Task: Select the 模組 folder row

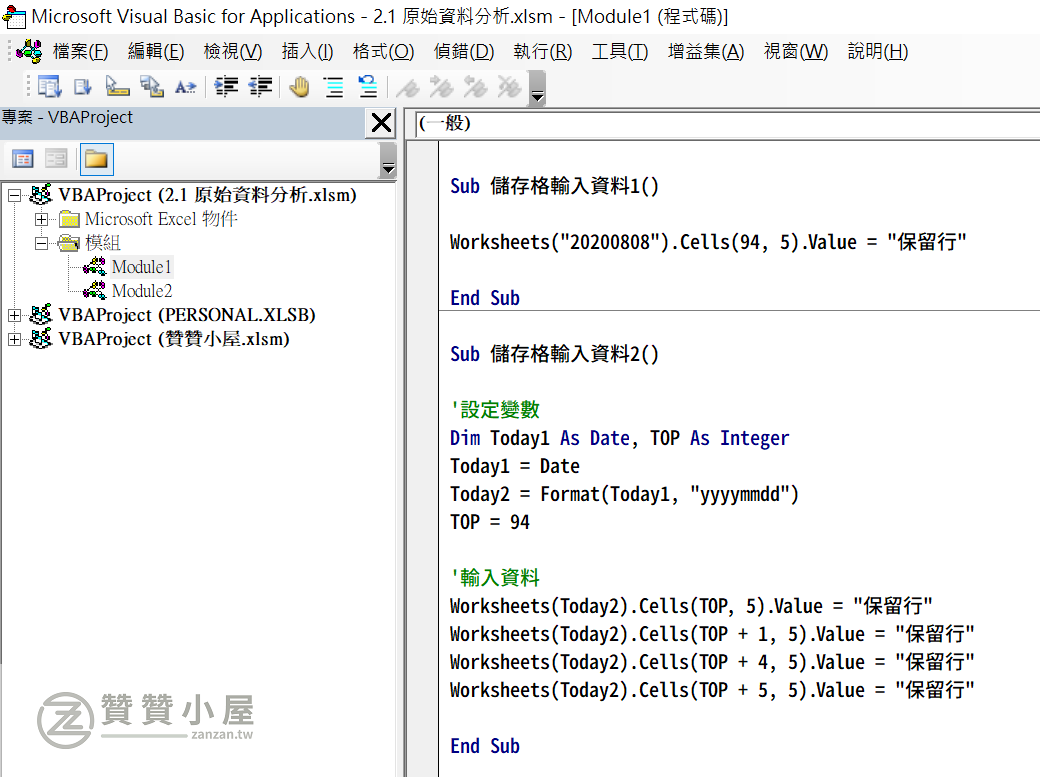Action: (102, 243)
